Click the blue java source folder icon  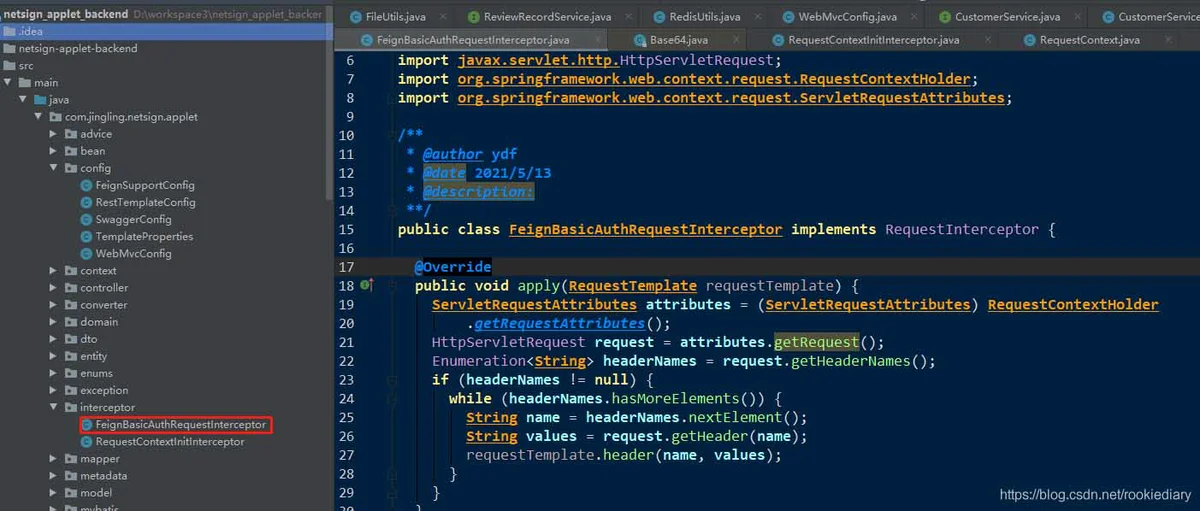(40, 100)
